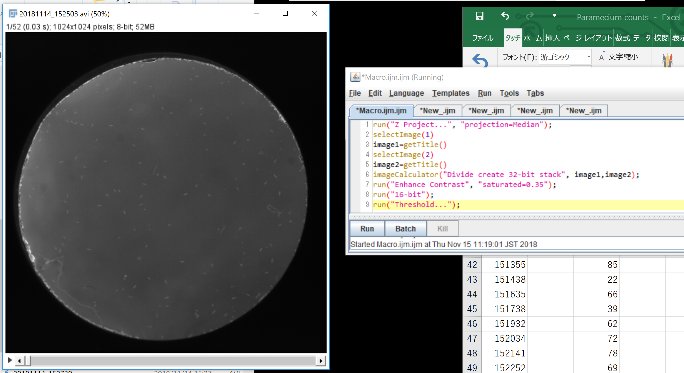
Task: Switch to Excel's 数式 ribbon tab
Action: pyautogui.click(x=623, y=38)
